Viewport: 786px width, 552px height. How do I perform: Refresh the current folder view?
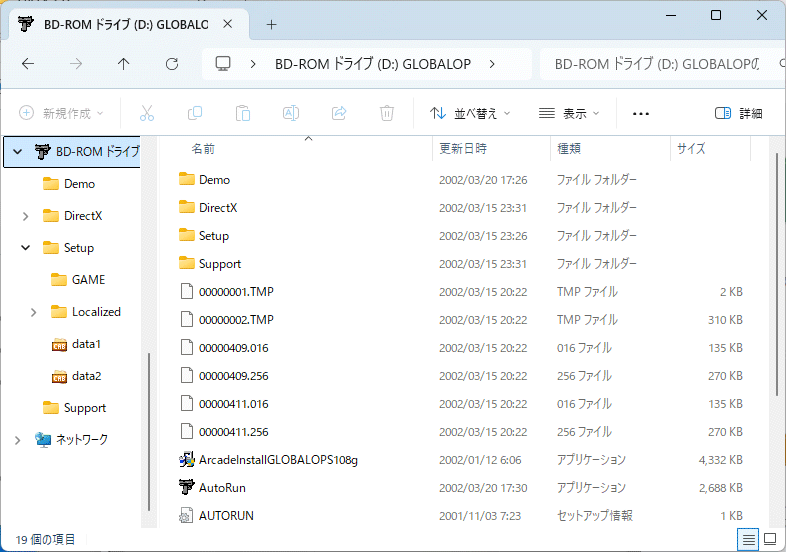[x=172, y=64]
